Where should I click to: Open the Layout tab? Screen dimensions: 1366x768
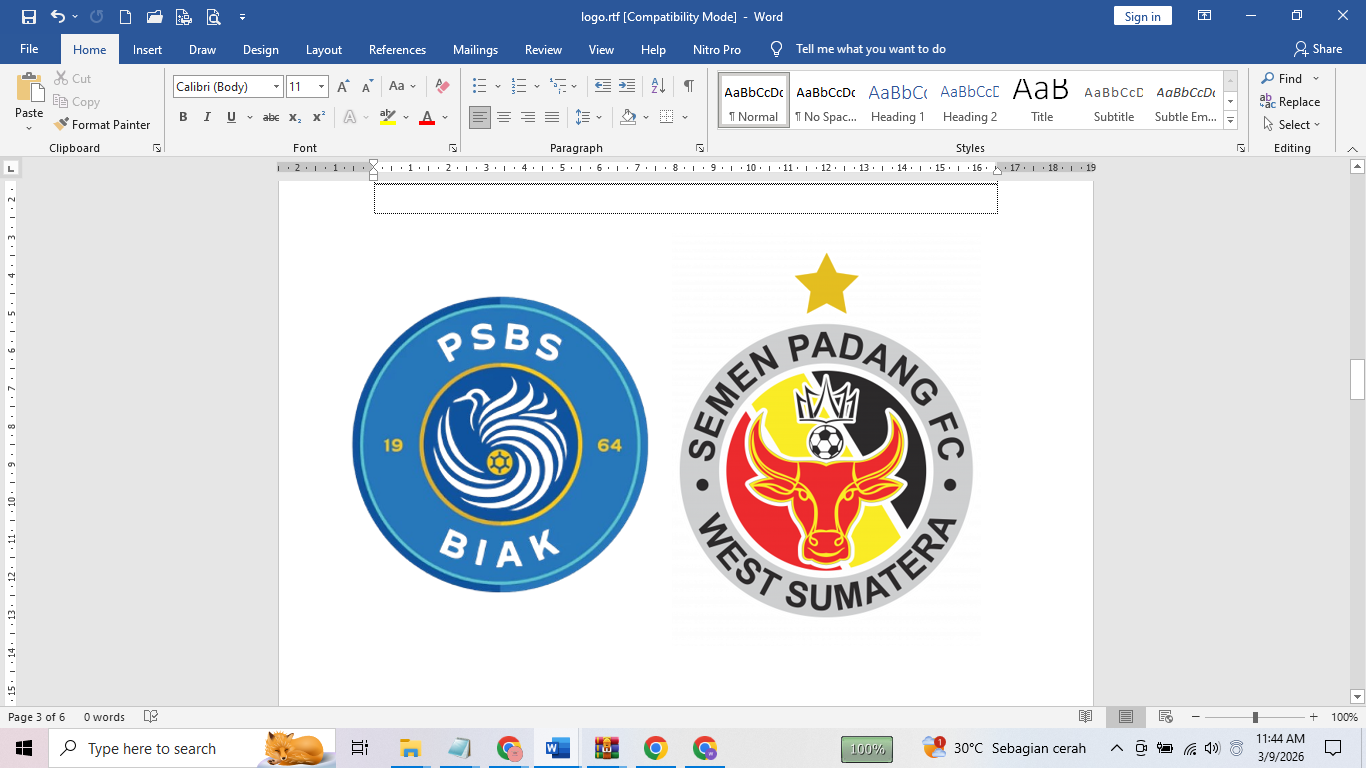click(x=323, y=49)
